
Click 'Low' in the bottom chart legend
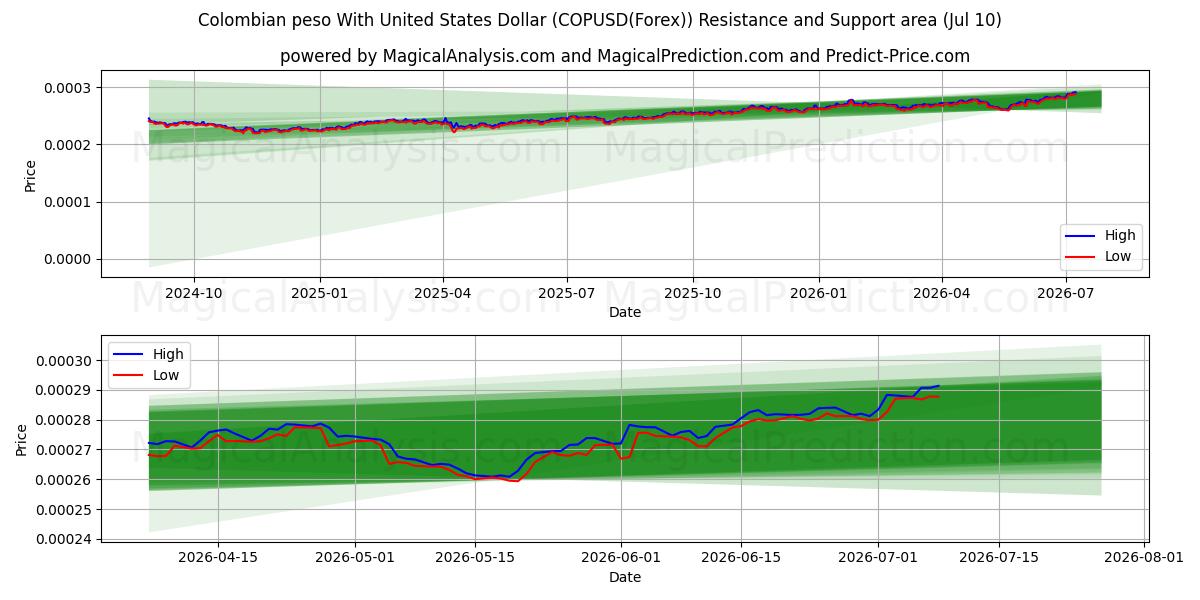[166, 375]
